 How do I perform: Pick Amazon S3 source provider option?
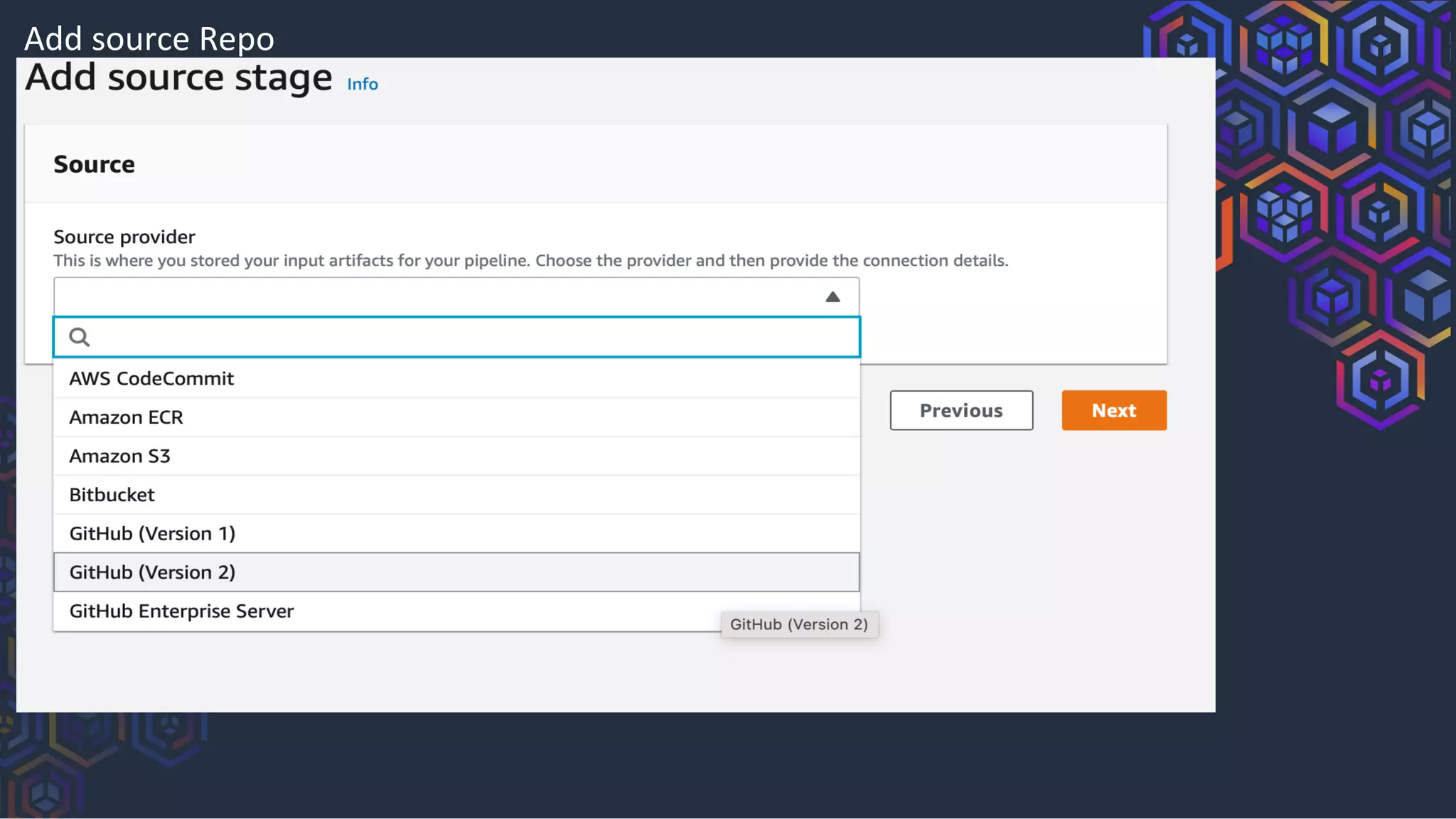[456, 456]
